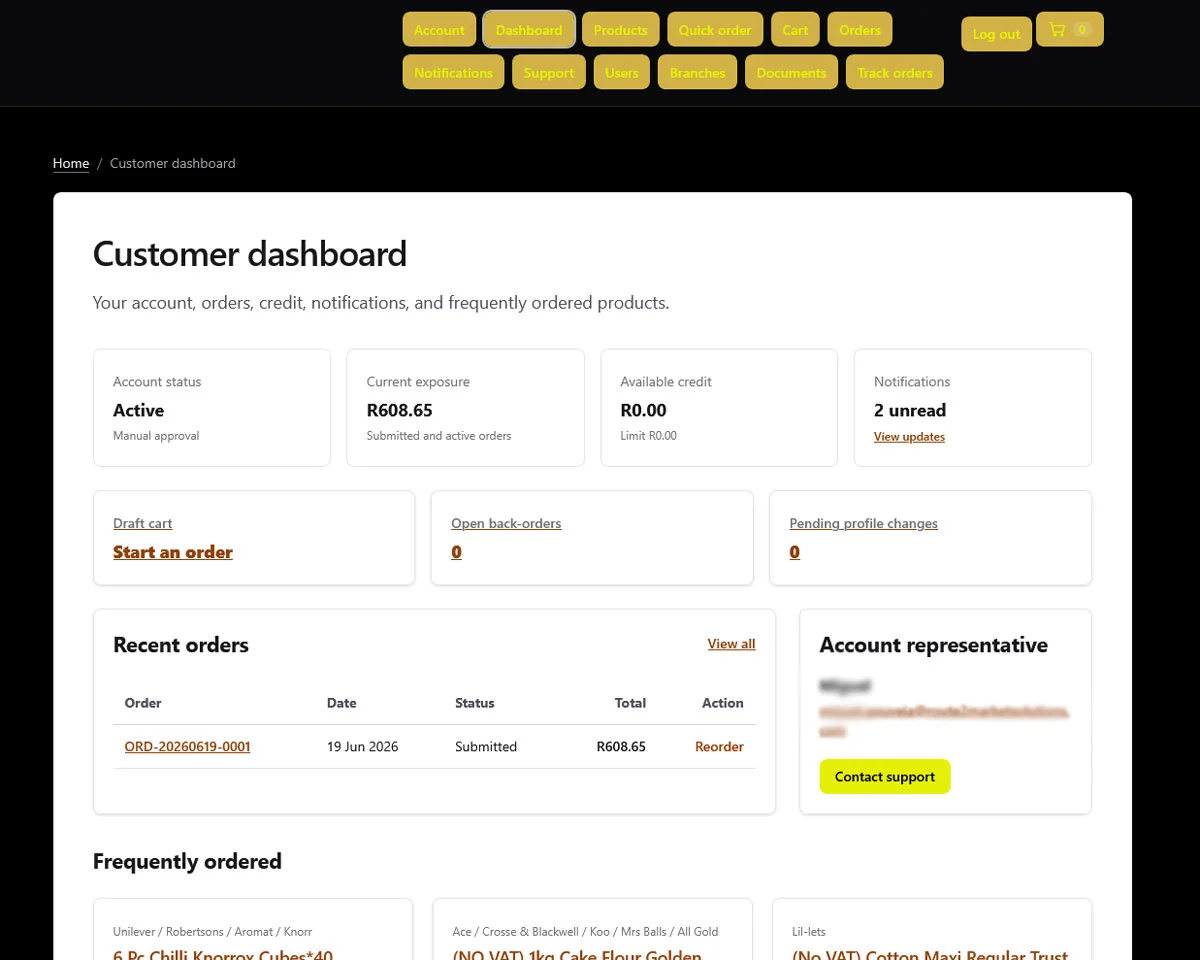Open the 1kg Cake Flour Golden product
The height and width of the screenshot is (960, 1200).
point(577,955)
